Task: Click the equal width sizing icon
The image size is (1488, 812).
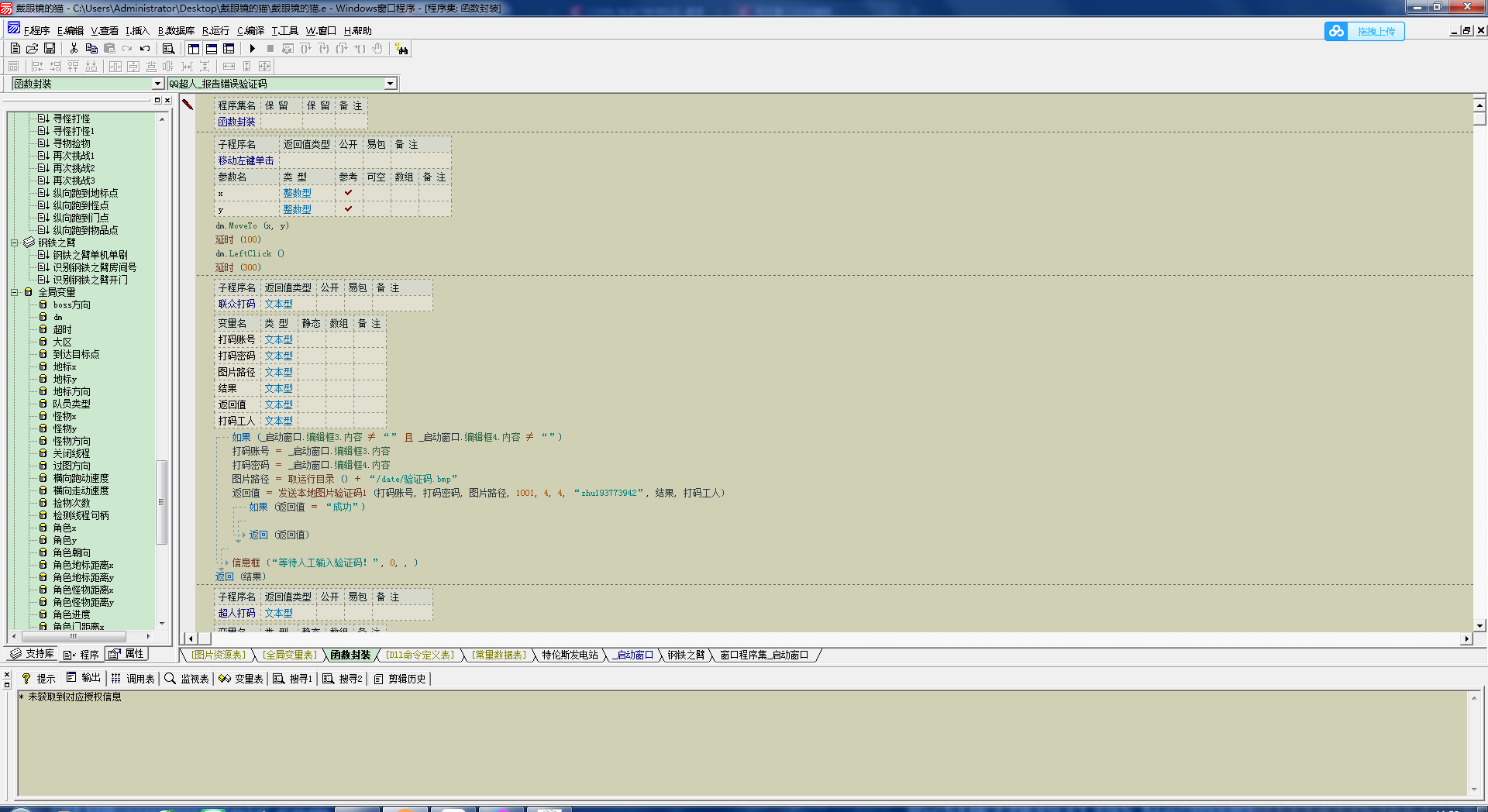Action: (229, 67)
